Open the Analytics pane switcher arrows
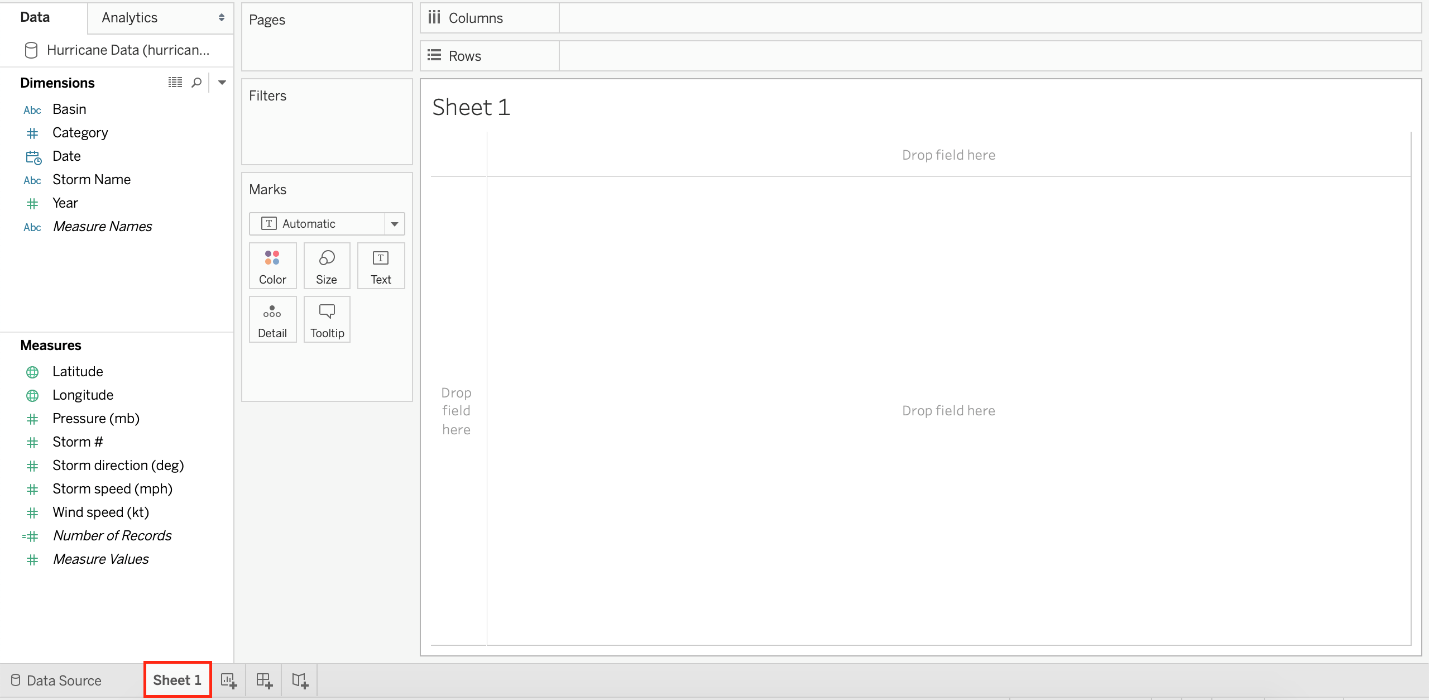1429x700 pixels. (221, 18)
